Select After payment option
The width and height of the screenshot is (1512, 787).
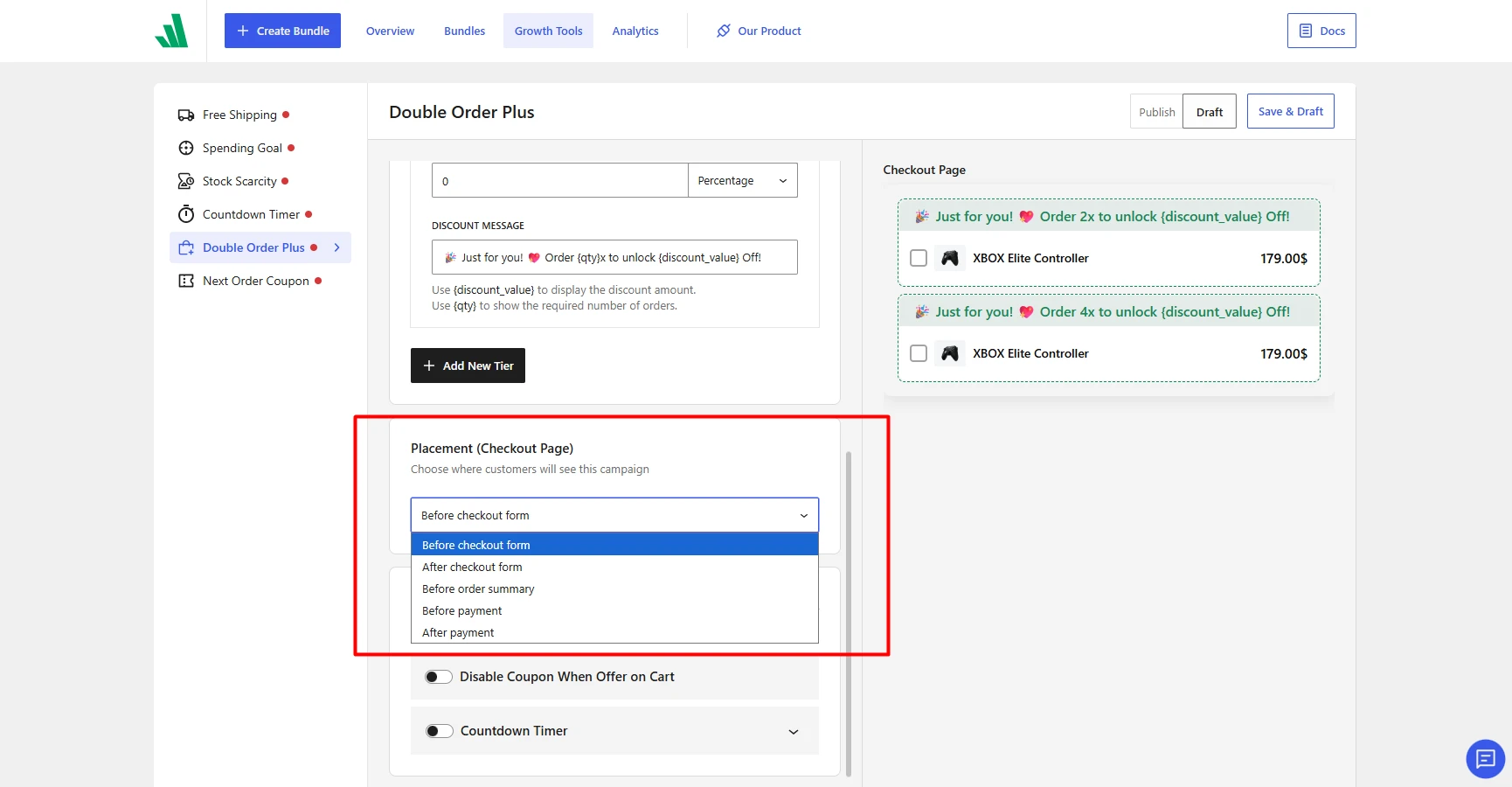coord(614,632)
